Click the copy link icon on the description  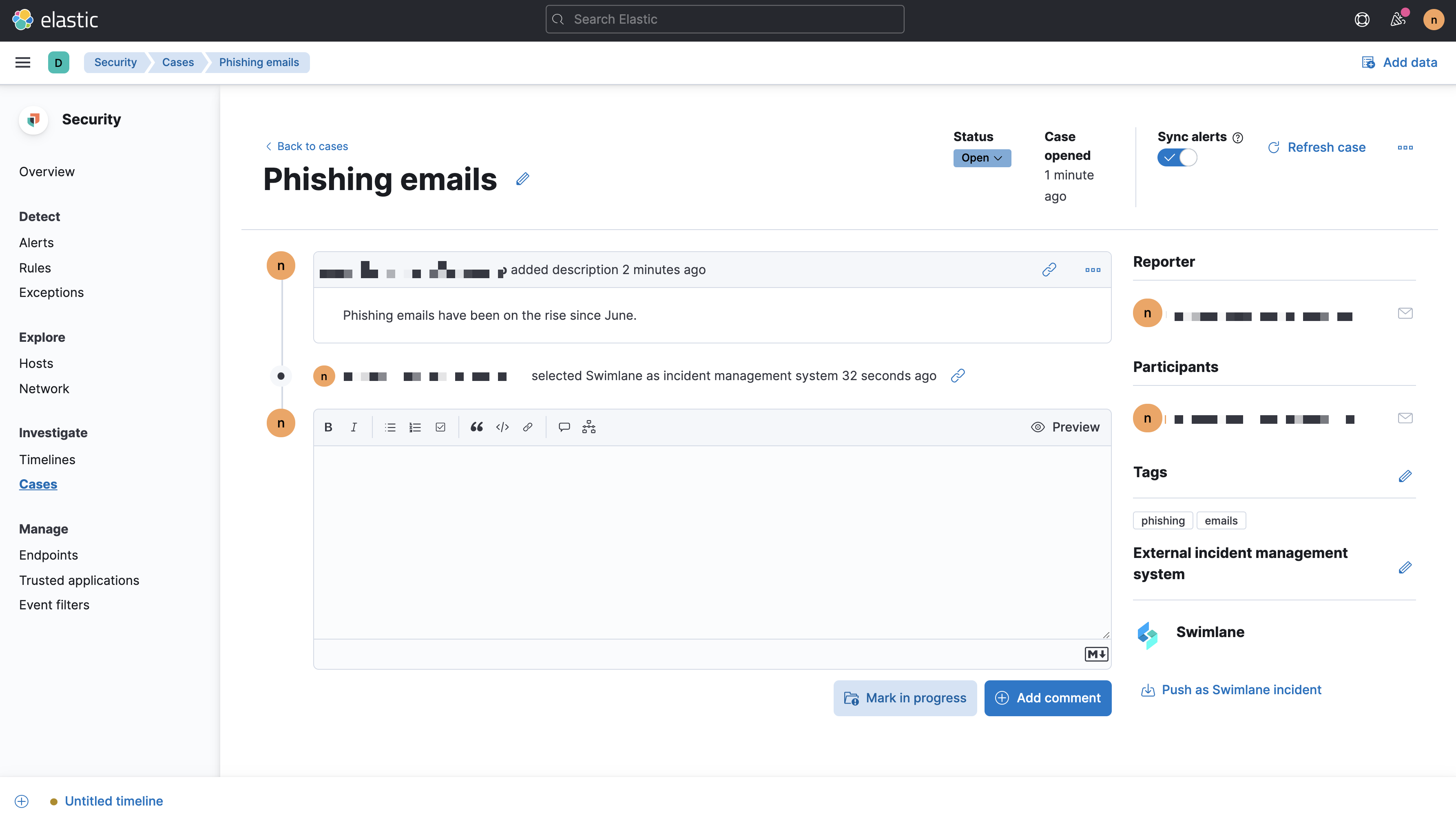[1049, 270]
